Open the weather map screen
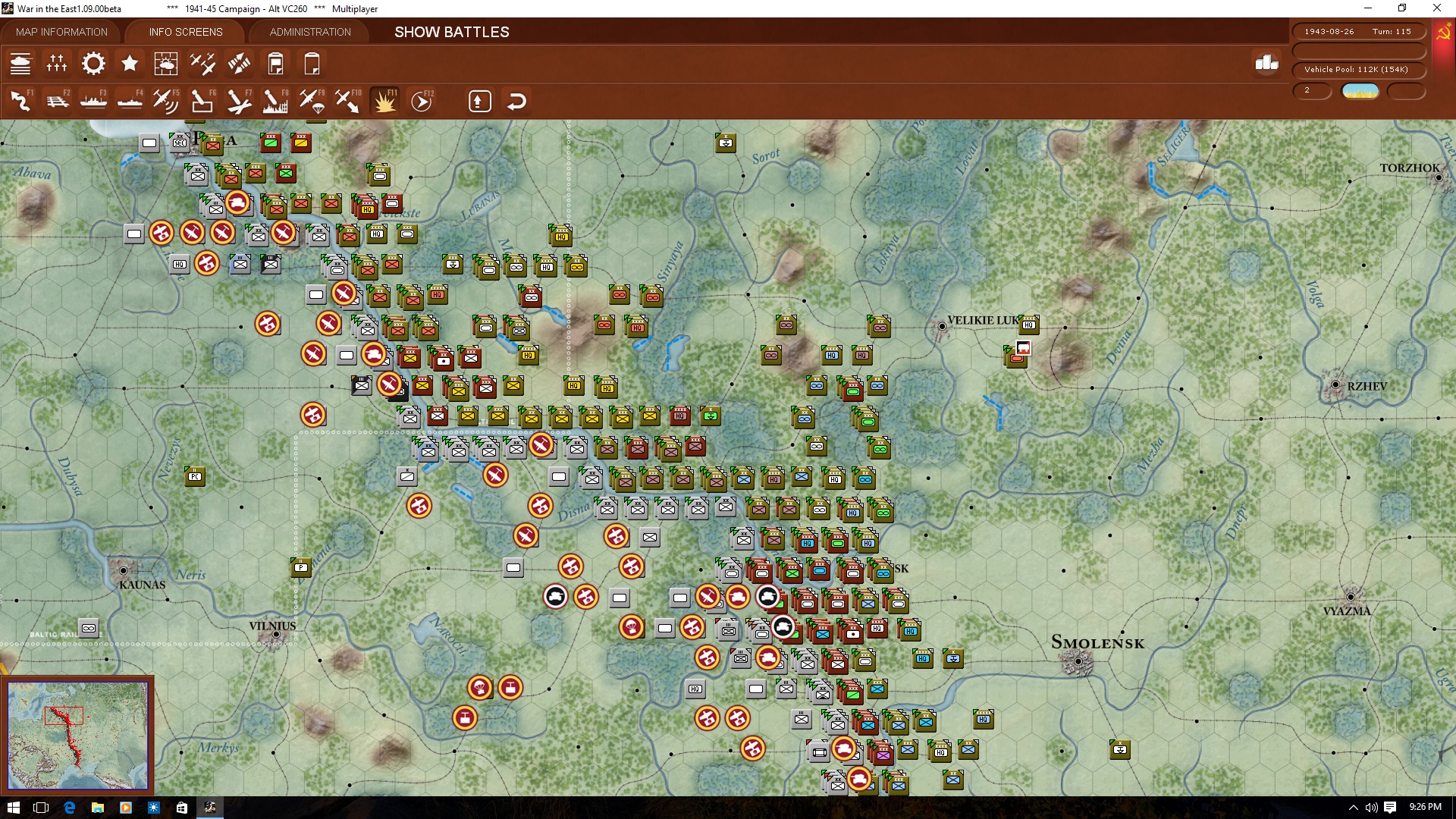 click(x=166, y=64)
